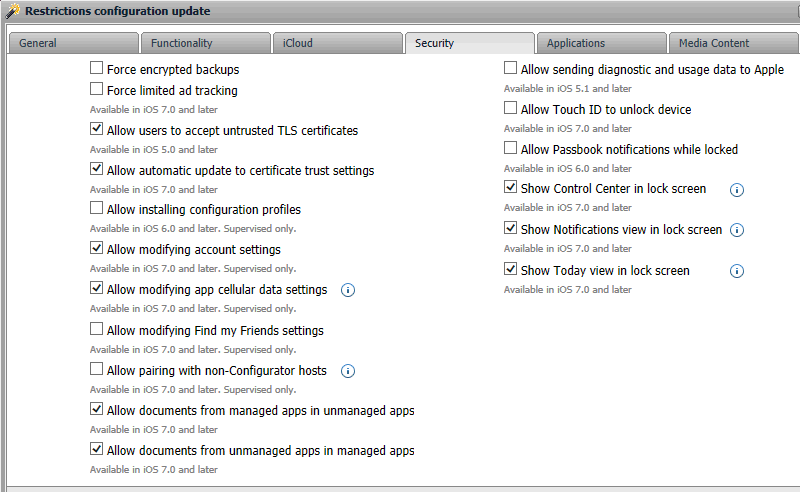Click info icon beside Show Today view

(x=737, y=271)
